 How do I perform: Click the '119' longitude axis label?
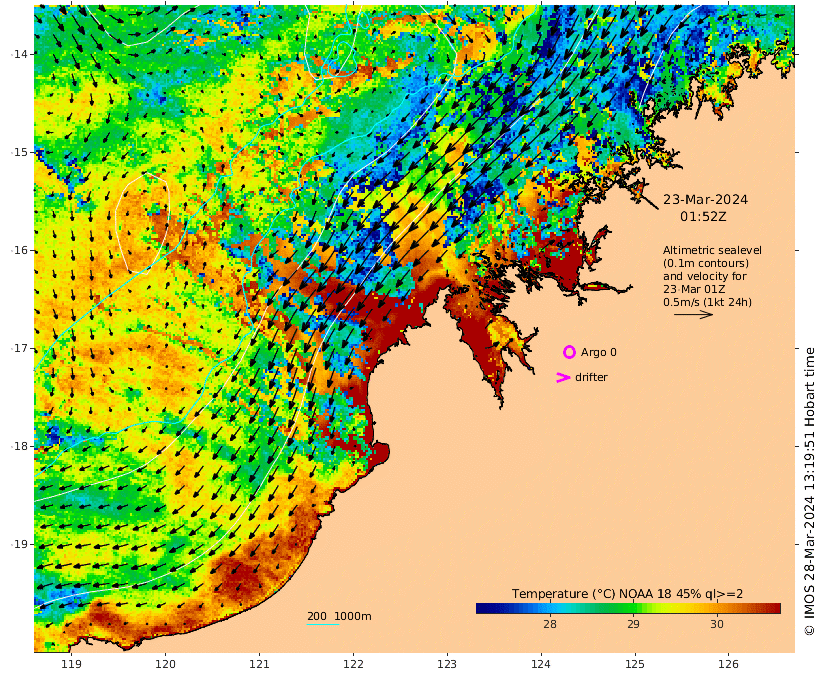click(x=72, y=664)
